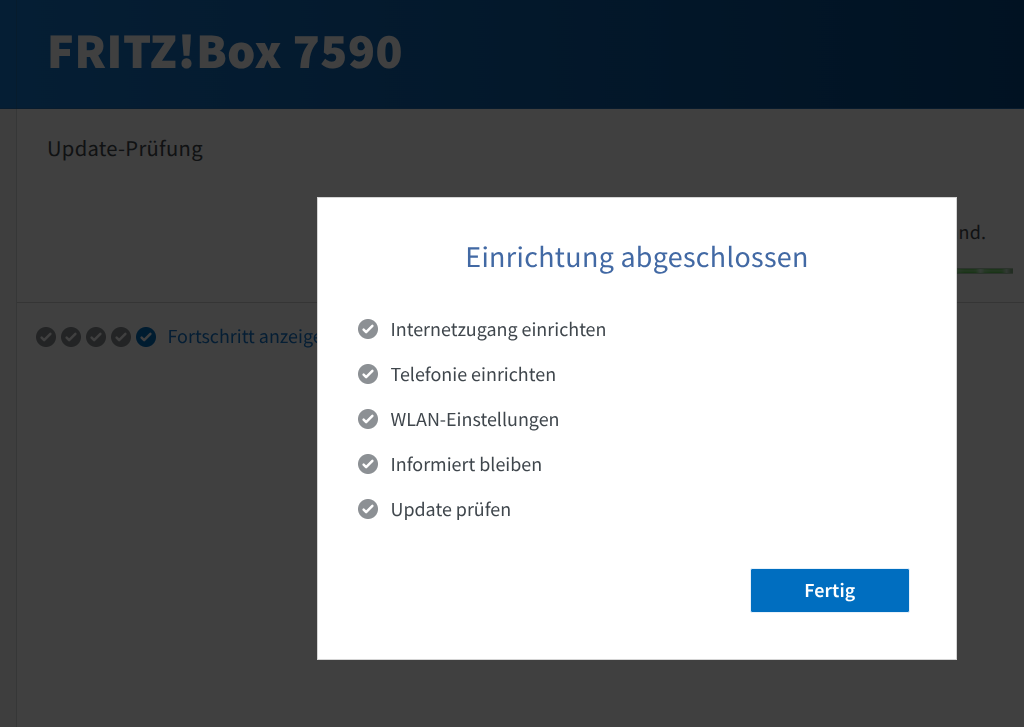Viewport: 1024px width, 727px height.
Task: Click the FRITZ!Box 7590 header title
Action: pyautogui.click(x=225, y=53)
